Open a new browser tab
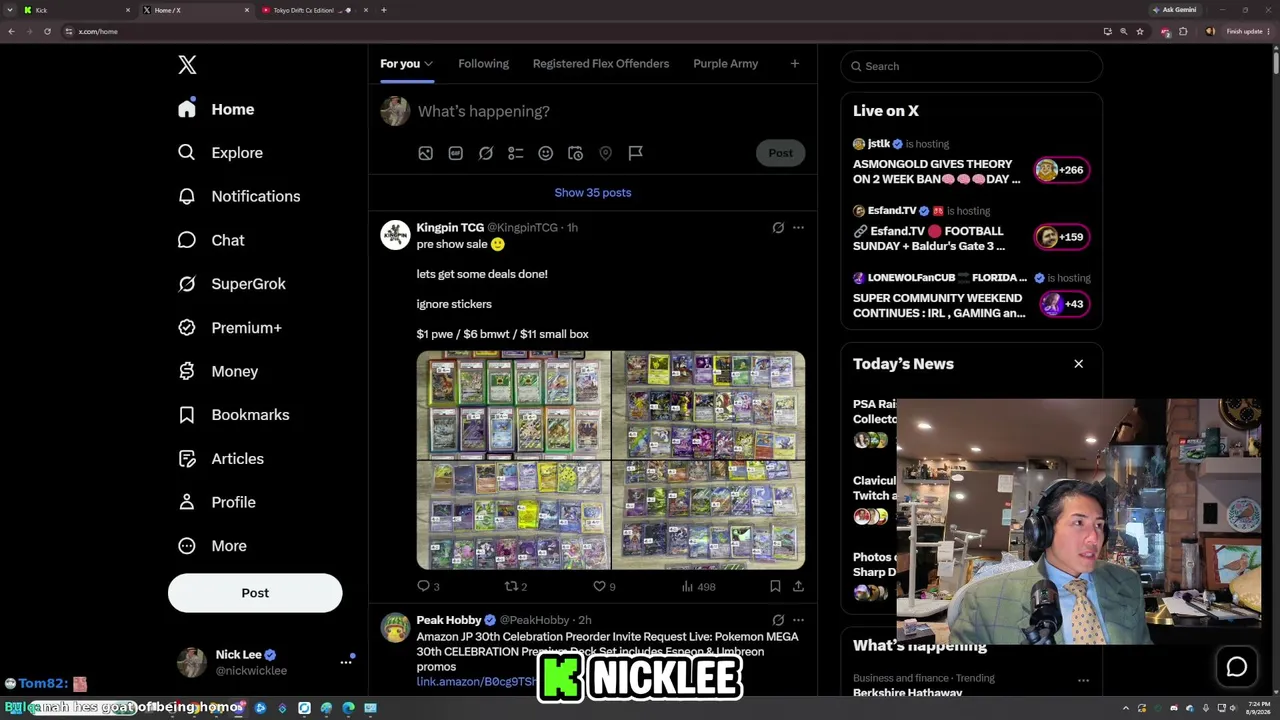 tap(384, 10)
